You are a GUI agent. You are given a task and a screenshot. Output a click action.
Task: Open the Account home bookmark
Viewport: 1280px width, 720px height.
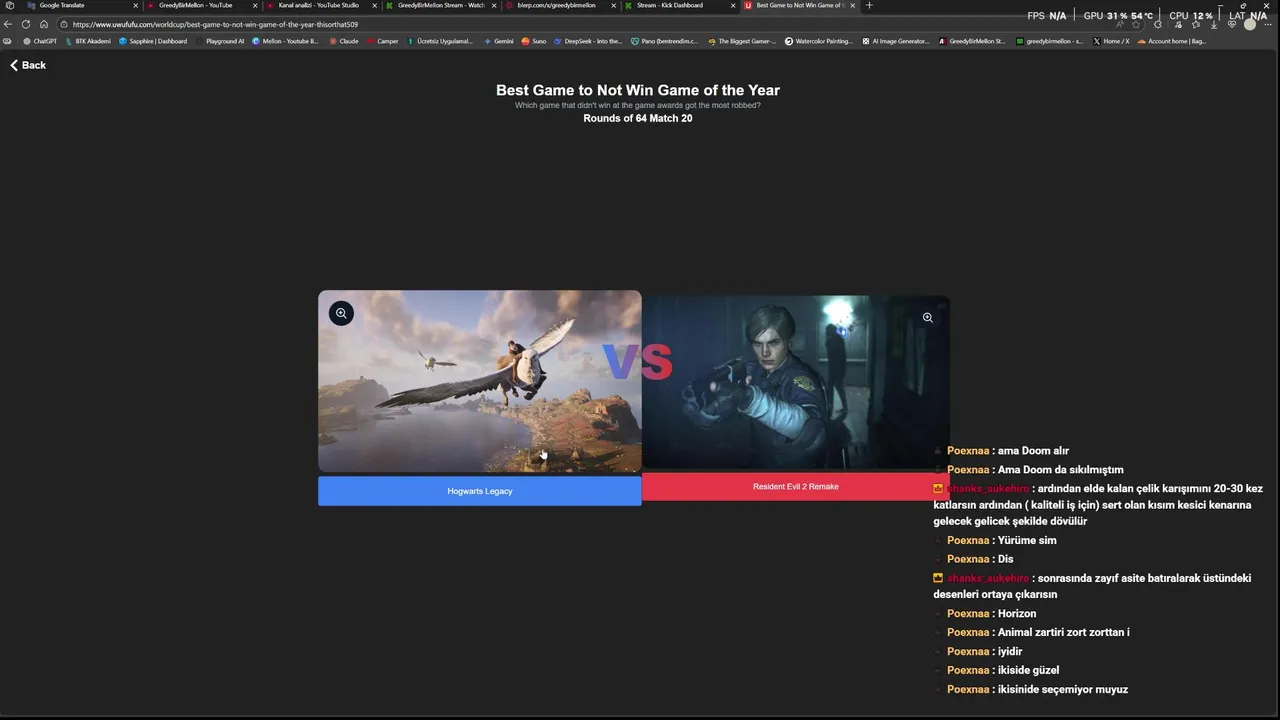(x=1172, y=41)
